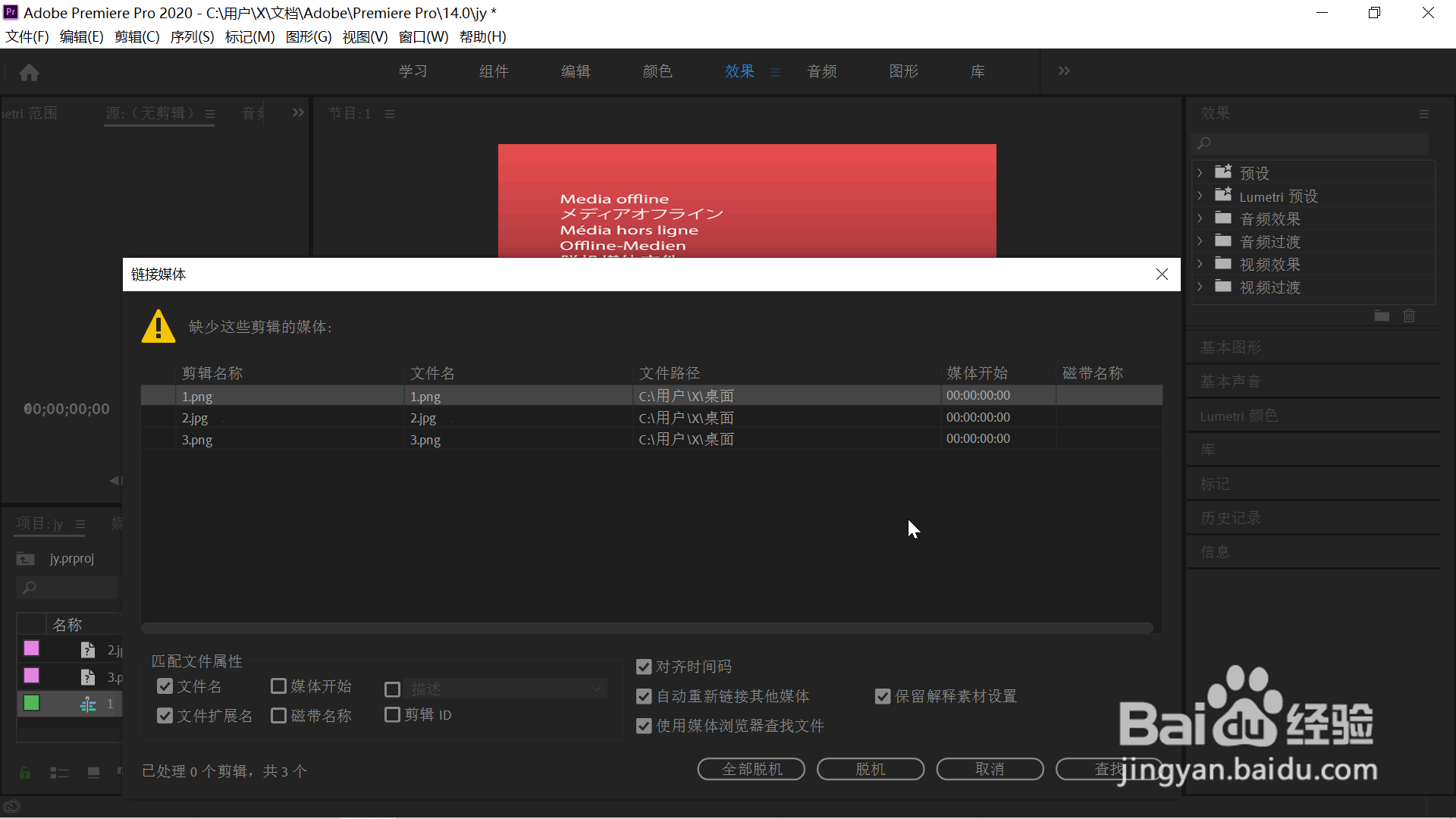Viewport: 1456px width, 819px height.
Task: Toggle 自动重新链接其他媒体 checkbox
Action: (644, 696)
